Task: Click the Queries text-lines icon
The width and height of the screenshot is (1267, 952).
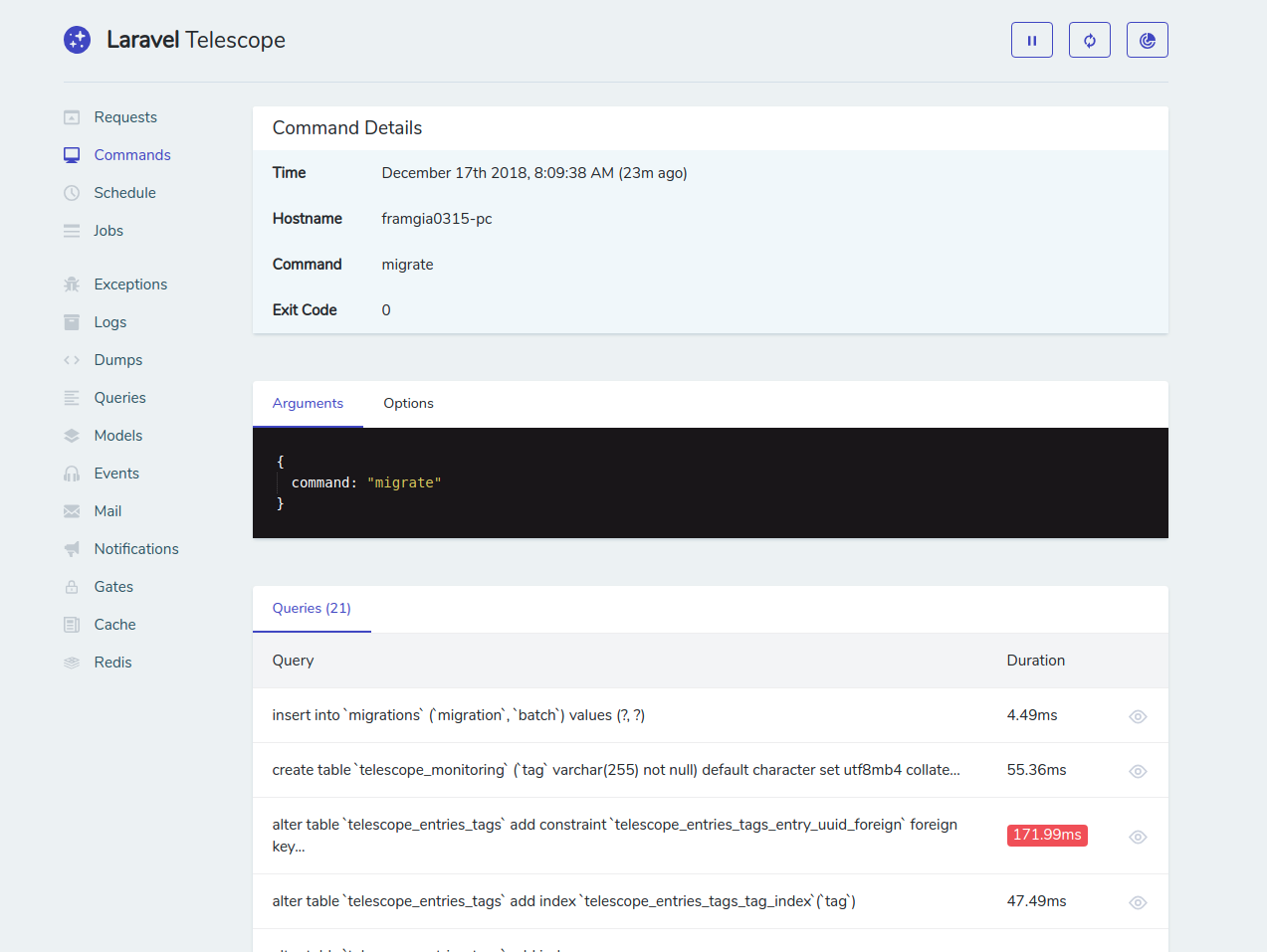Action: point(72,398)
